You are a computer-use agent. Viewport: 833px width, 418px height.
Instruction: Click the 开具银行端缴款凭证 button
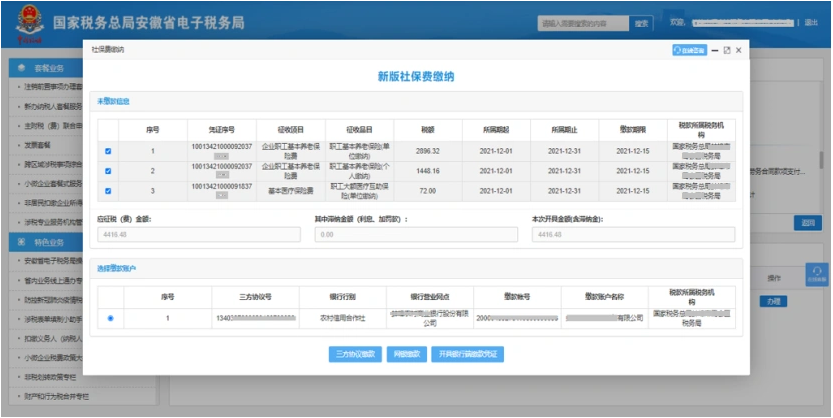click(x=468, y=354)
